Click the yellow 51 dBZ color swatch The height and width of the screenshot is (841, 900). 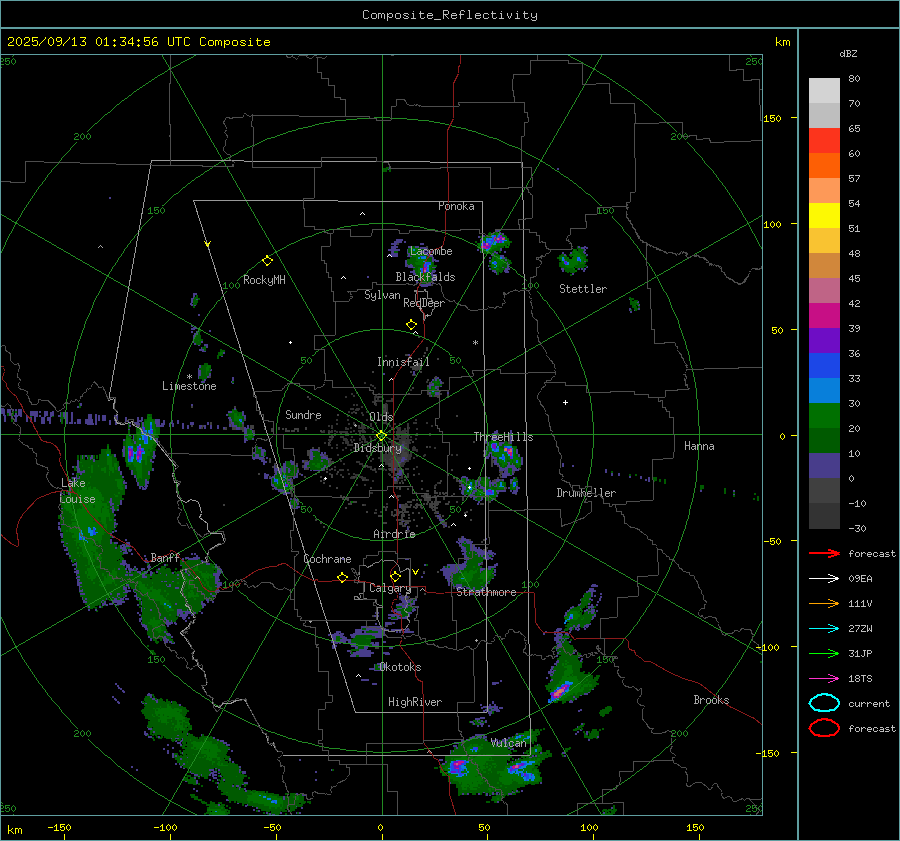coord(824,215)
